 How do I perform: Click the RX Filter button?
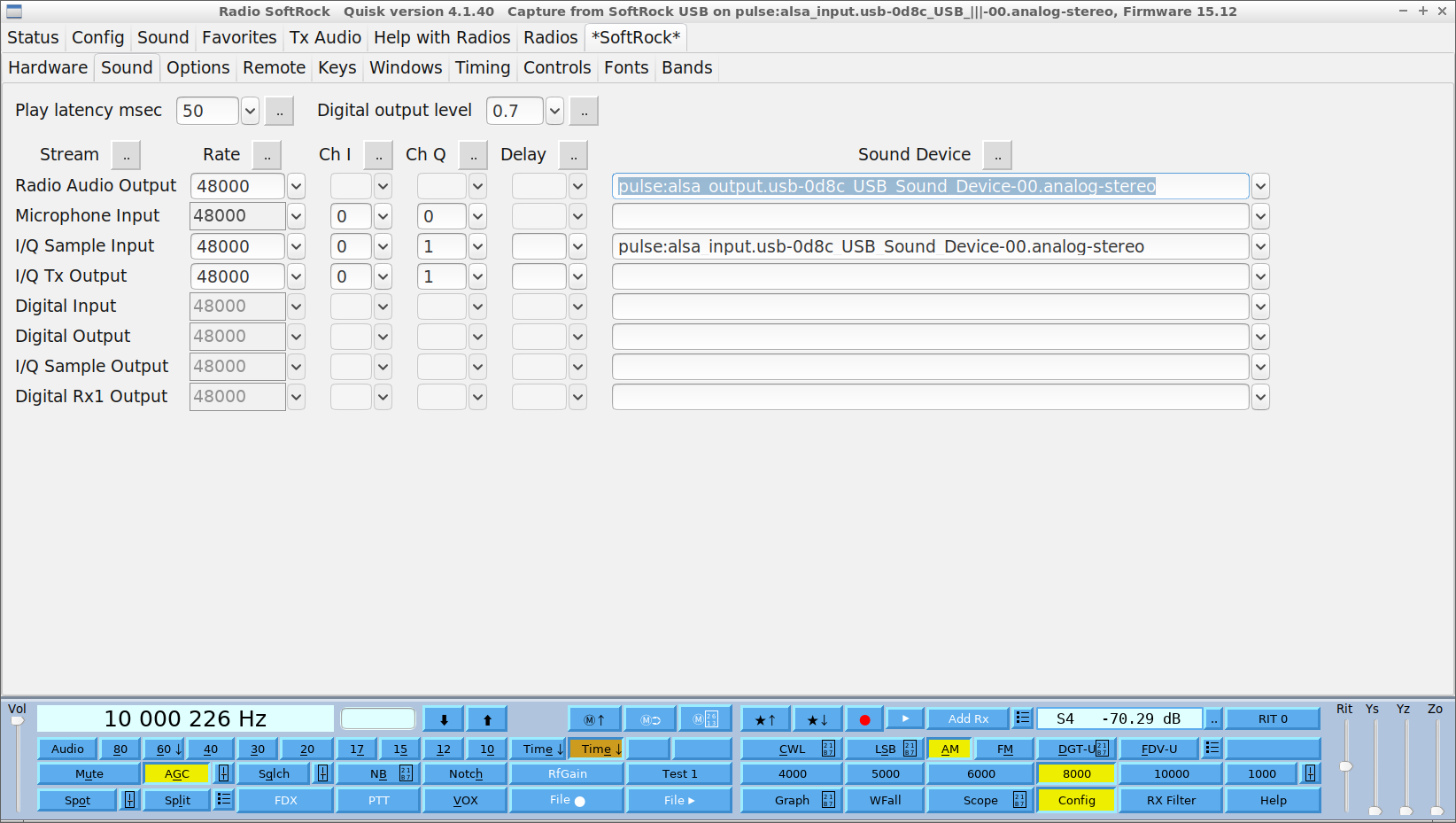[x=1171, y=800]
